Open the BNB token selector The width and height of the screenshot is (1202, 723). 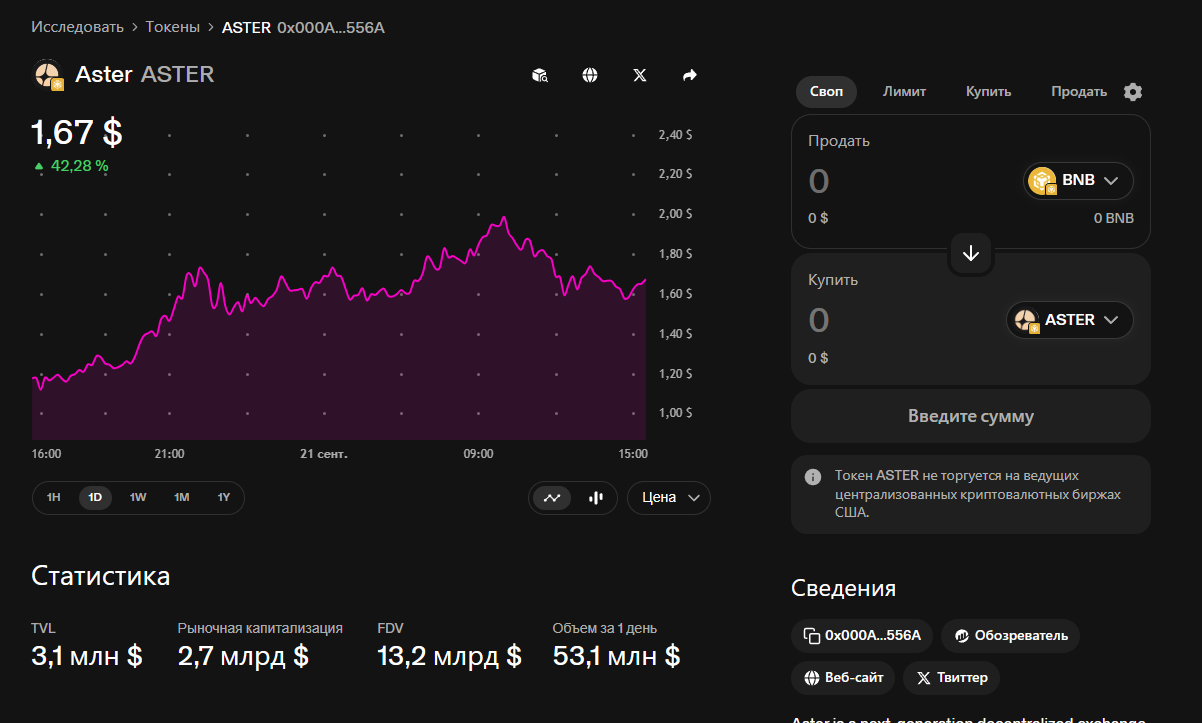click(x=1078, y=181)
